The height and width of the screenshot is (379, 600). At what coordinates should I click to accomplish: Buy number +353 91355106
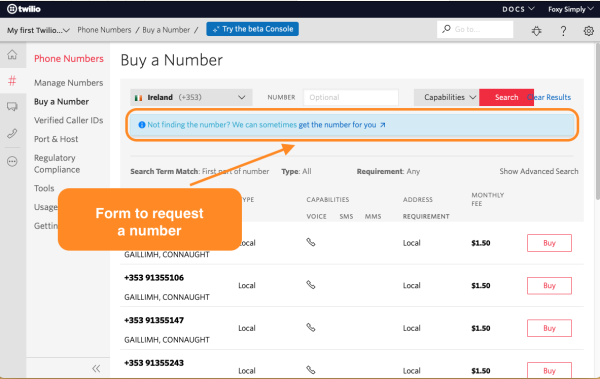tap(549, 286)
